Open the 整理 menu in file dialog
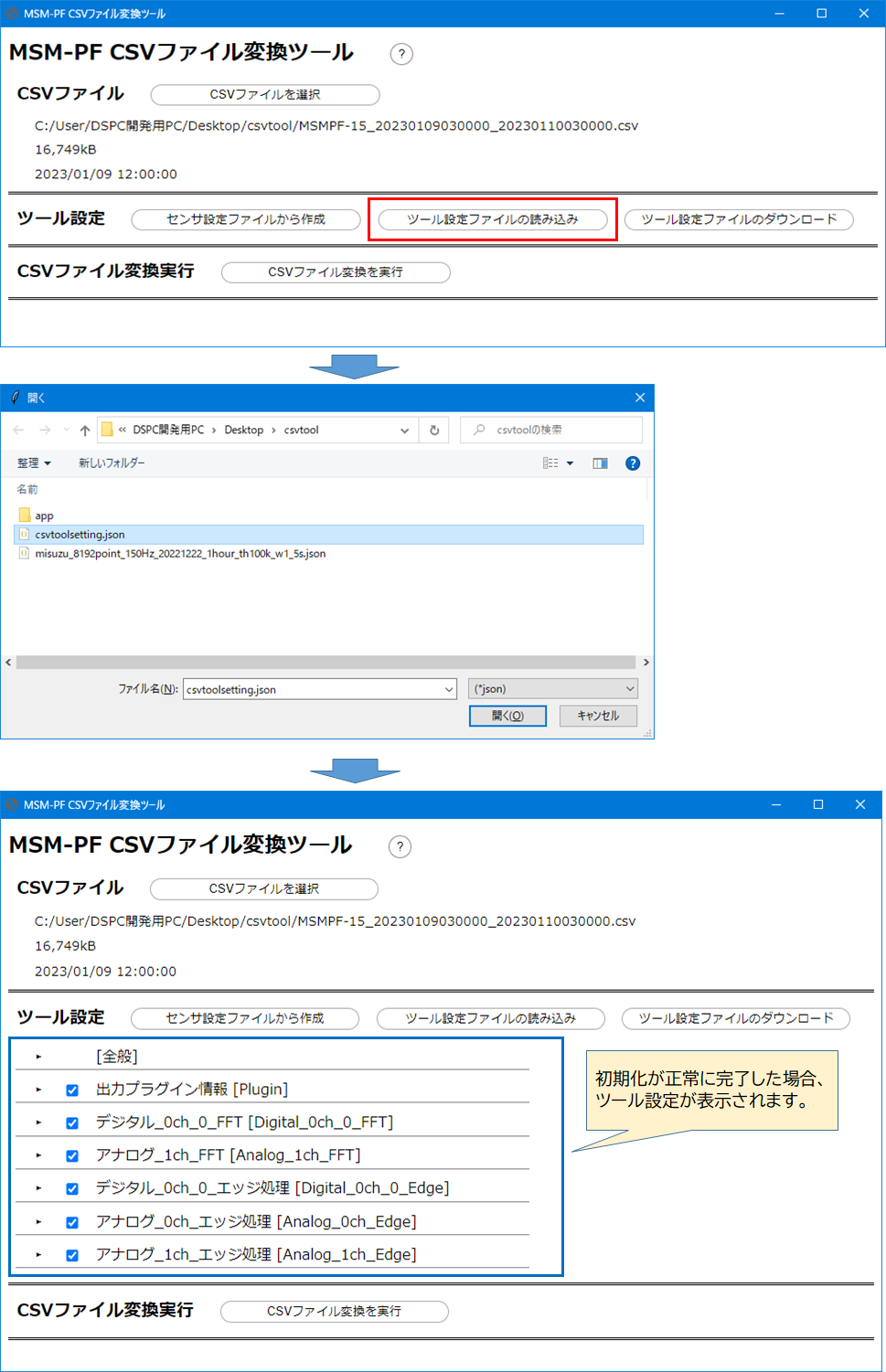 click(34, 463)
